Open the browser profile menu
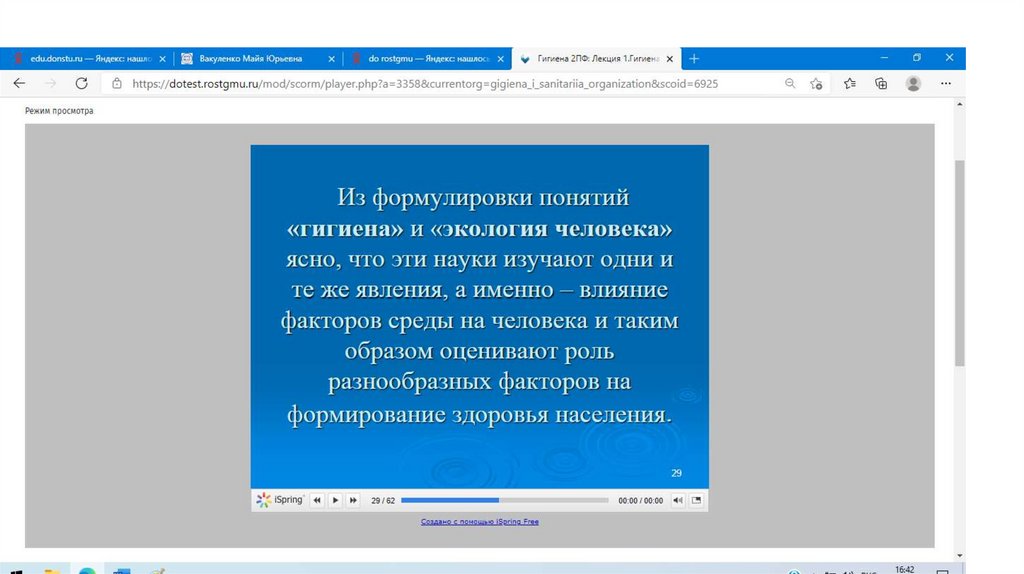Screen dimensions: 1024x574 913,84
